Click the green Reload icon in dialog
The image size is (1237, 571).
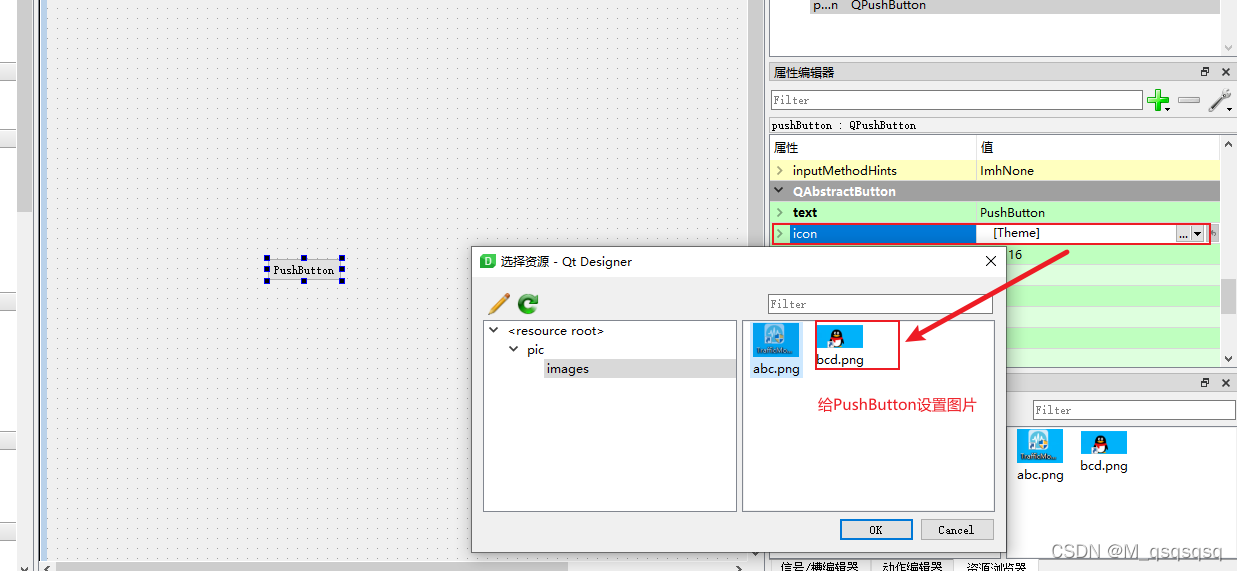(528, 304)
